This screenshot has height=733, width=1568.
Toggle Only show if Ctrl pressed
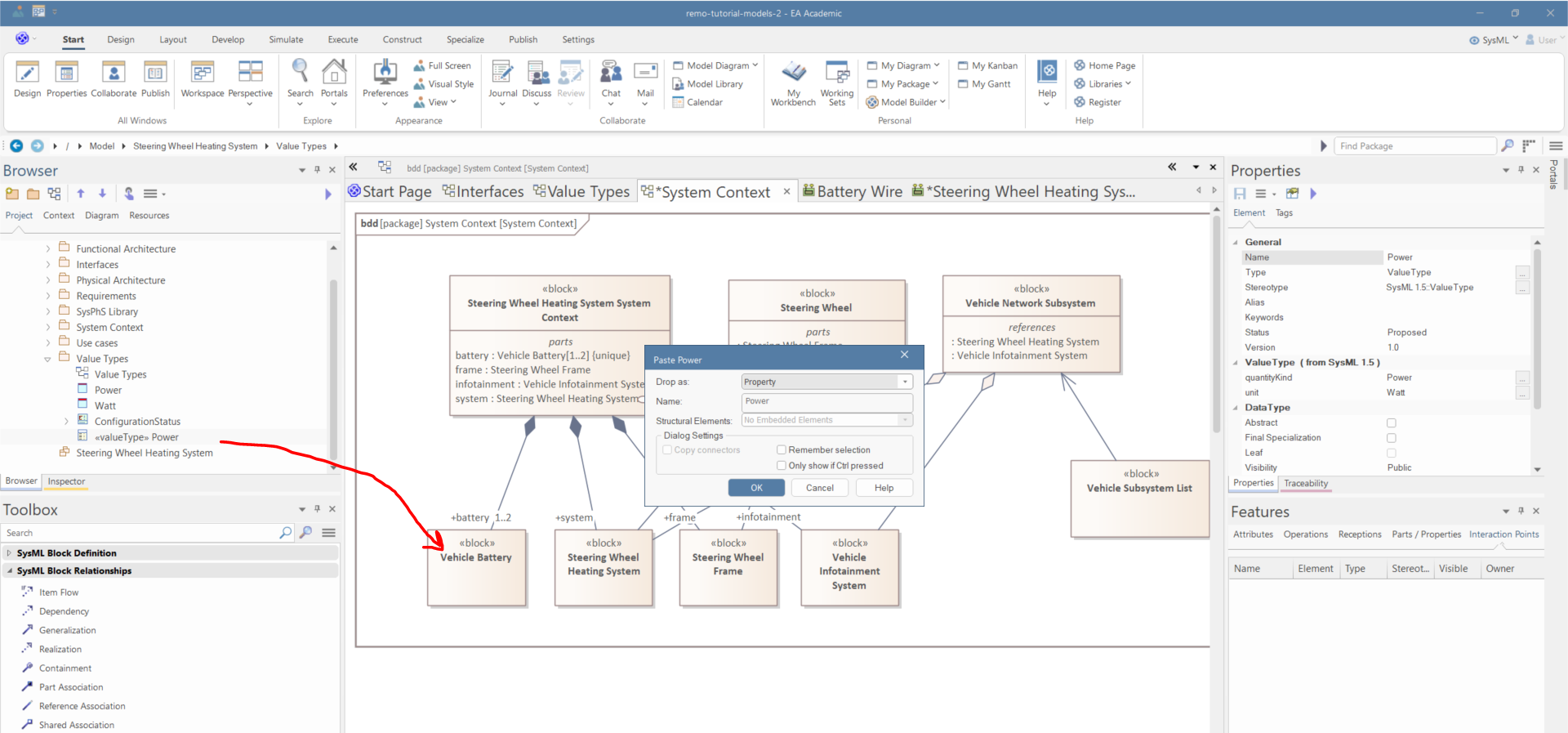(782, 466)
